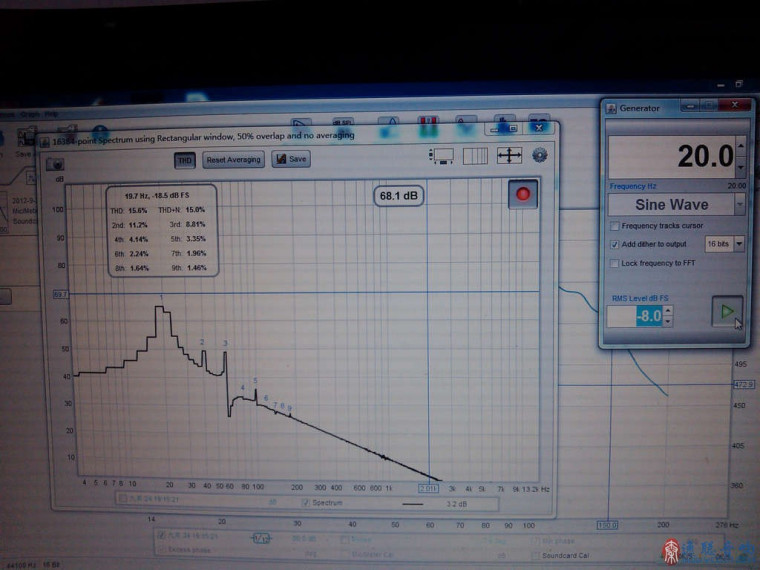Click the RMS Level field showing -8.0
This screenshot has height=570, width=760.
click(x=635, y=317)
